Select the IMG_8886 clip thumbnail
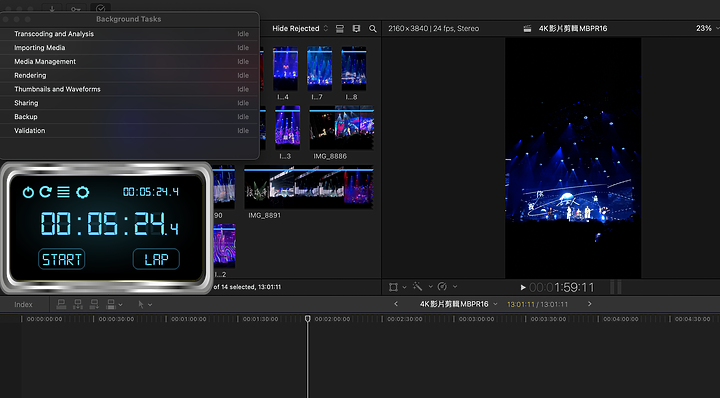The width and height of the screenshot is (720, 398). pos(341,128)
